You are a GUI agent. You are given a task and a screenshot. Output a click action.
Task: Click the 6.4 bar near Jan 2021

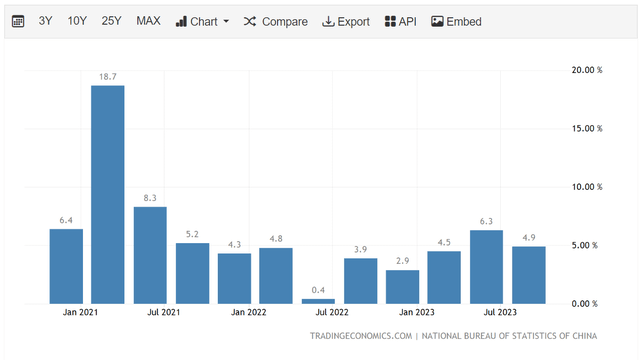(x=66, y=266)
